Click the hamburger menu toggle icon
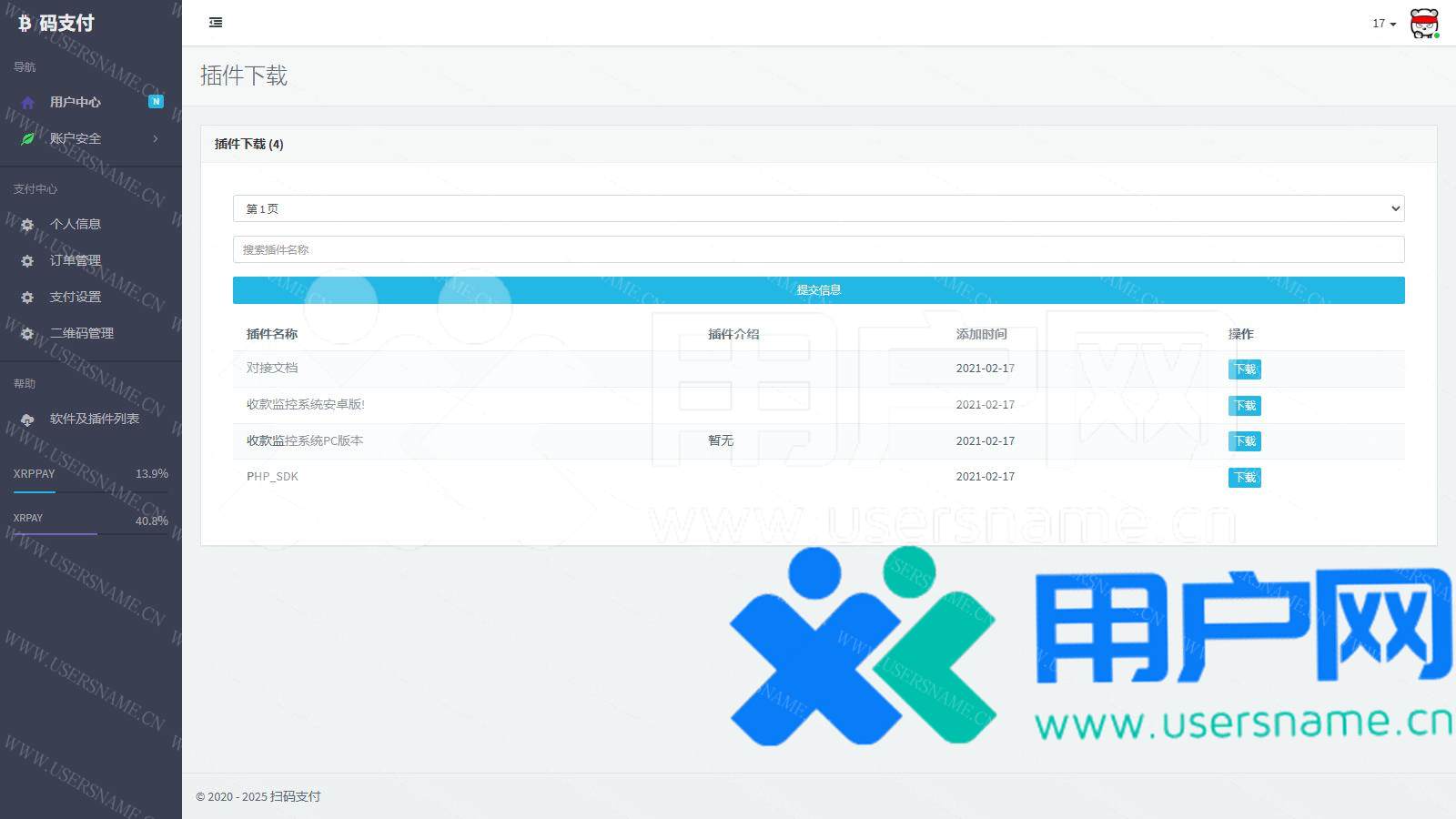 tap(216, 23)
